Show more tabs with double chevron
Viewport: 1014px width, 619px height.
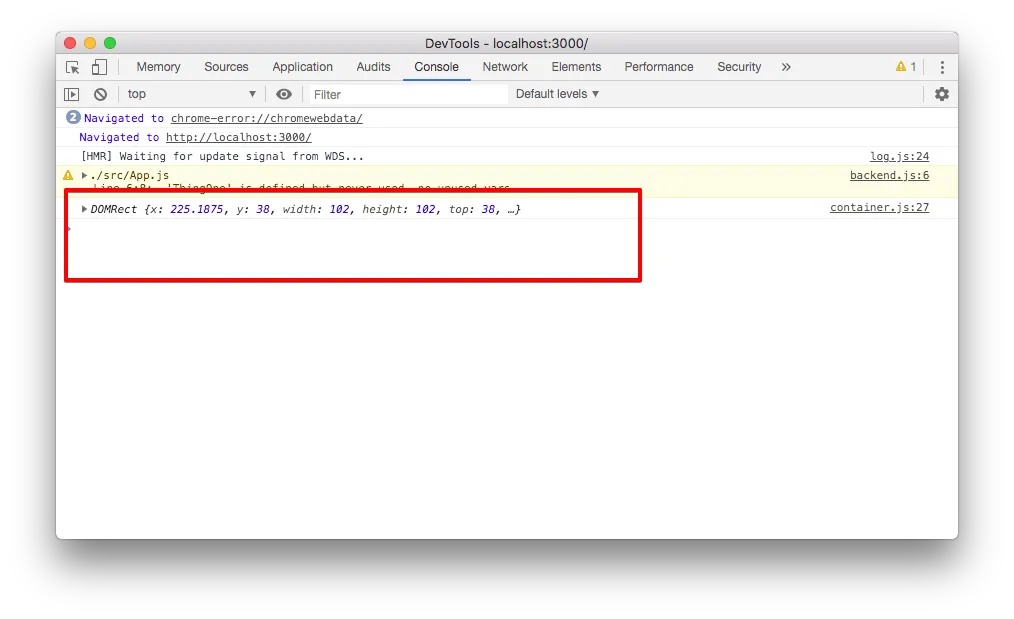(x=786, y=67)
